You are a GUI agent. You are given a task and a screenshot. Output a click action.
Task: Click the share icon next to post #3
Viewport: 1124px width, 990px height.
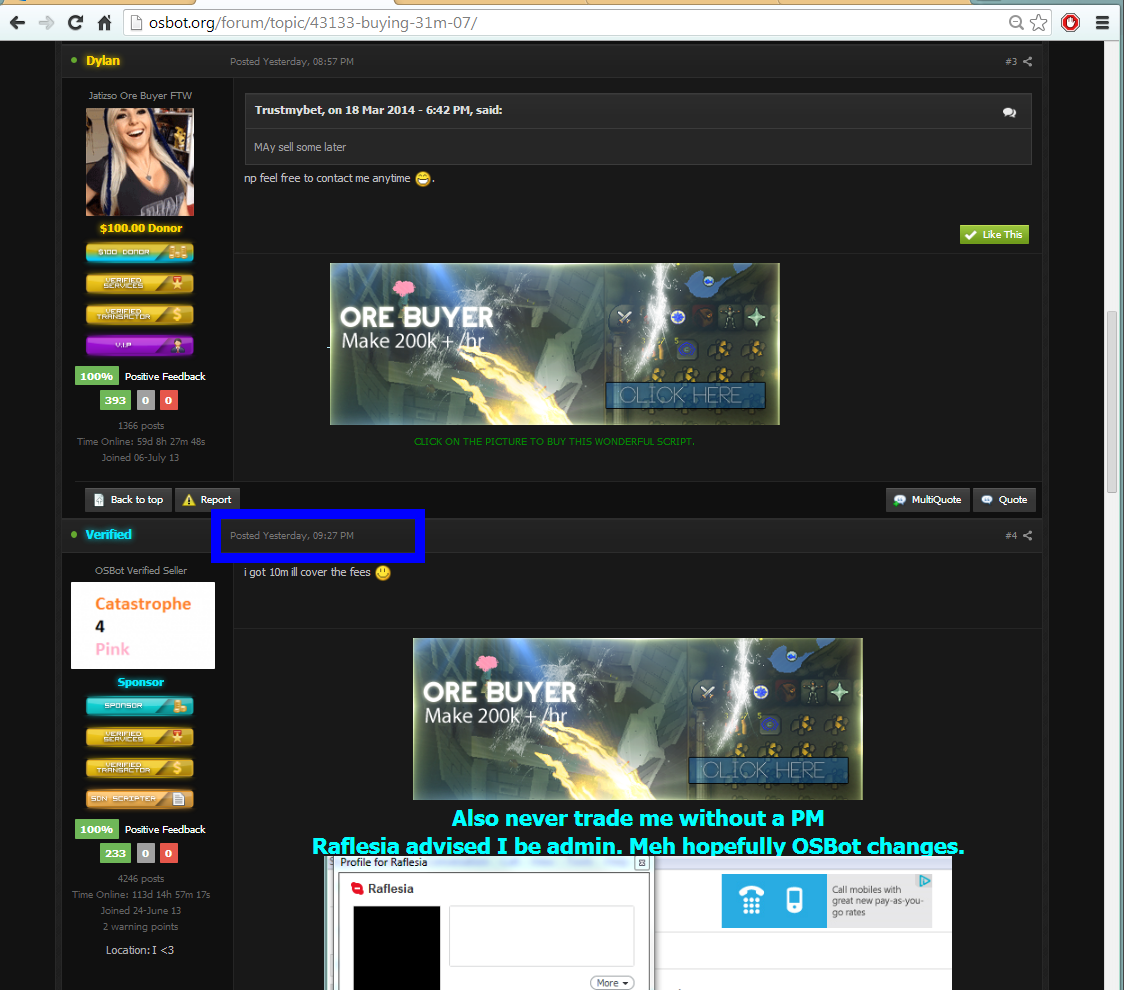[x=1027, y=62]
